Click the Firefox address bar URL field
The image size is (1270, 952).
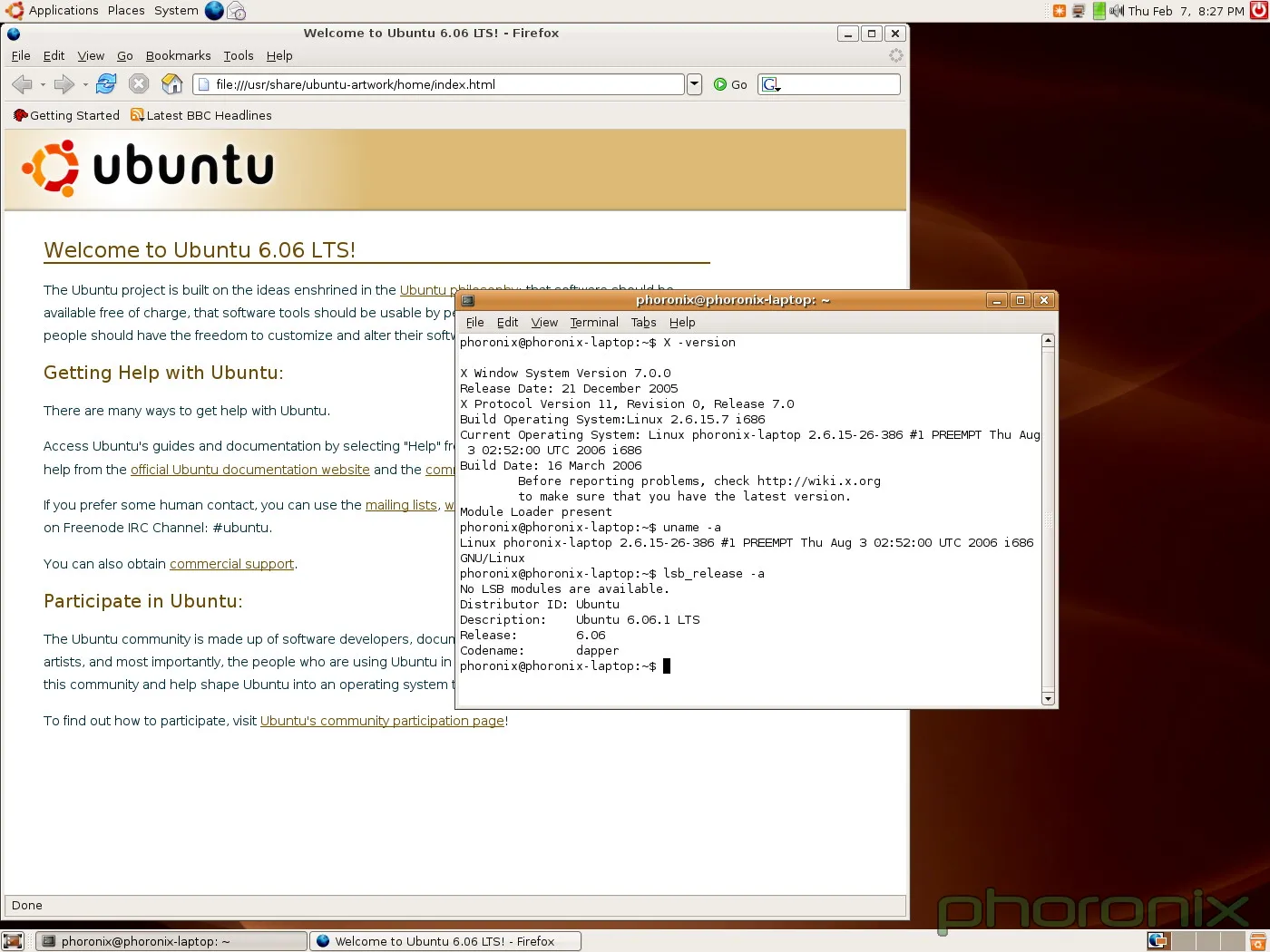click(439, 84)
